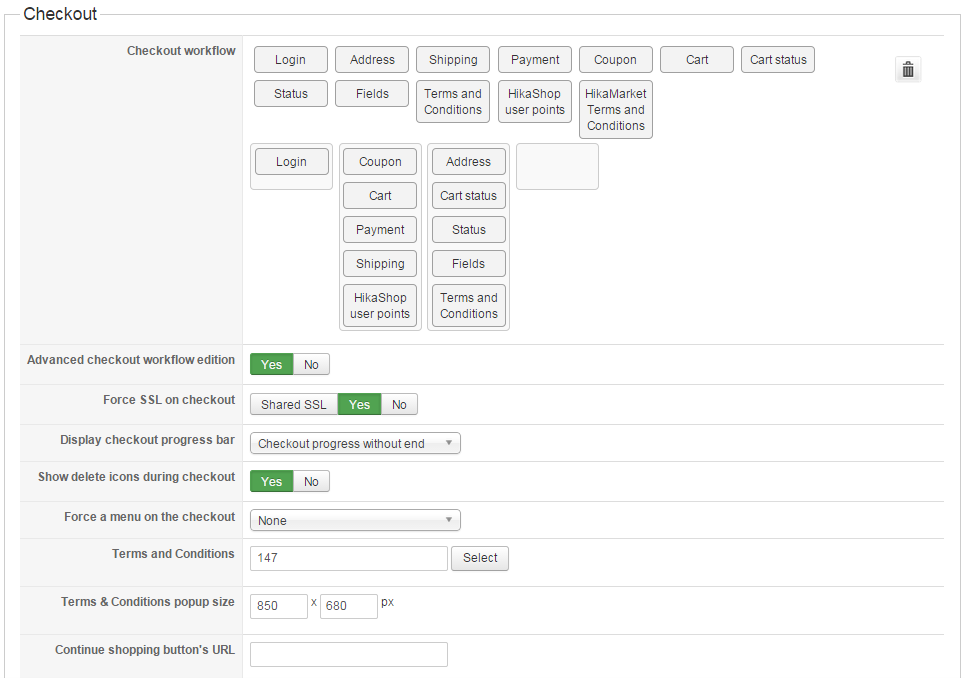Click the Login block in the first step box

coord(291,162)
